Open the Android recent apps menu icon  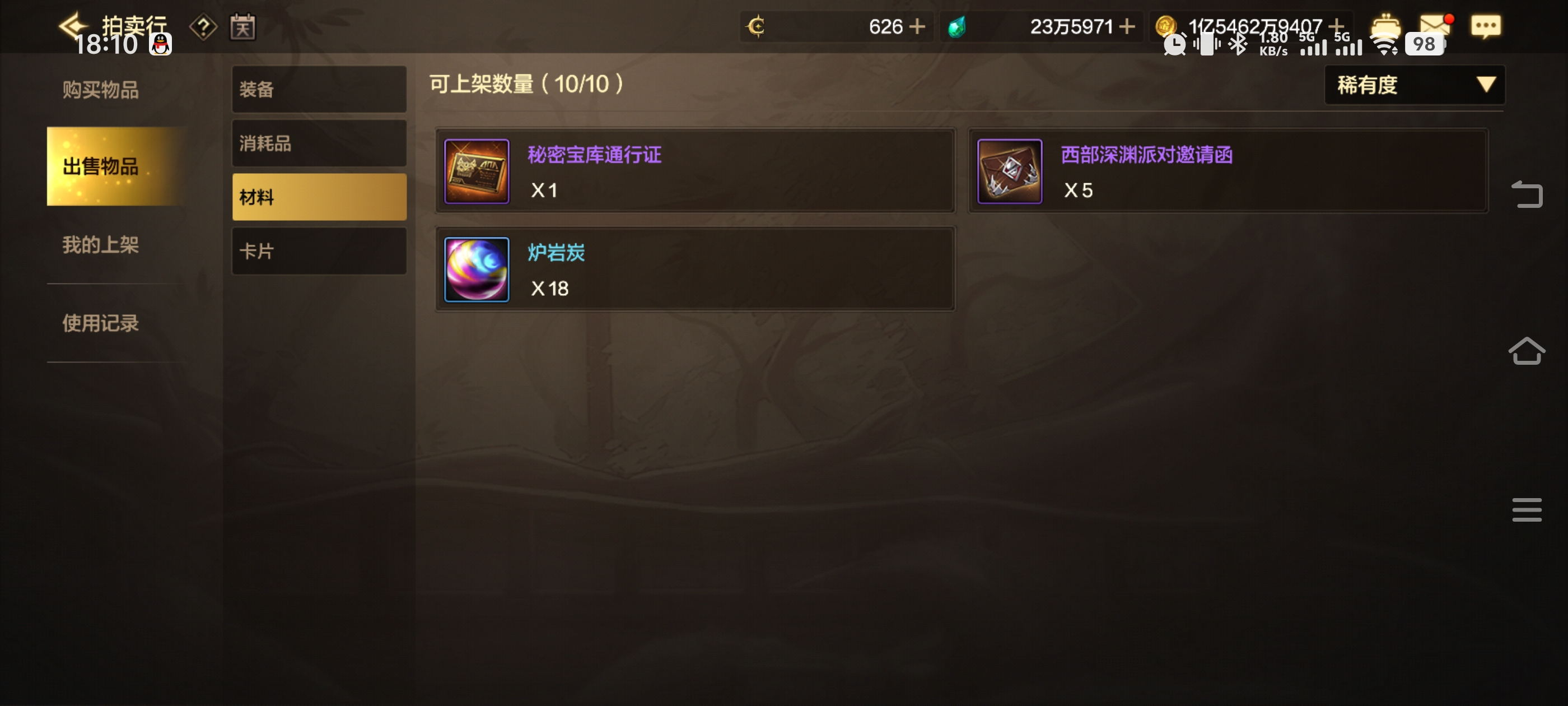pyautogui.click(x=1527, y=510)
